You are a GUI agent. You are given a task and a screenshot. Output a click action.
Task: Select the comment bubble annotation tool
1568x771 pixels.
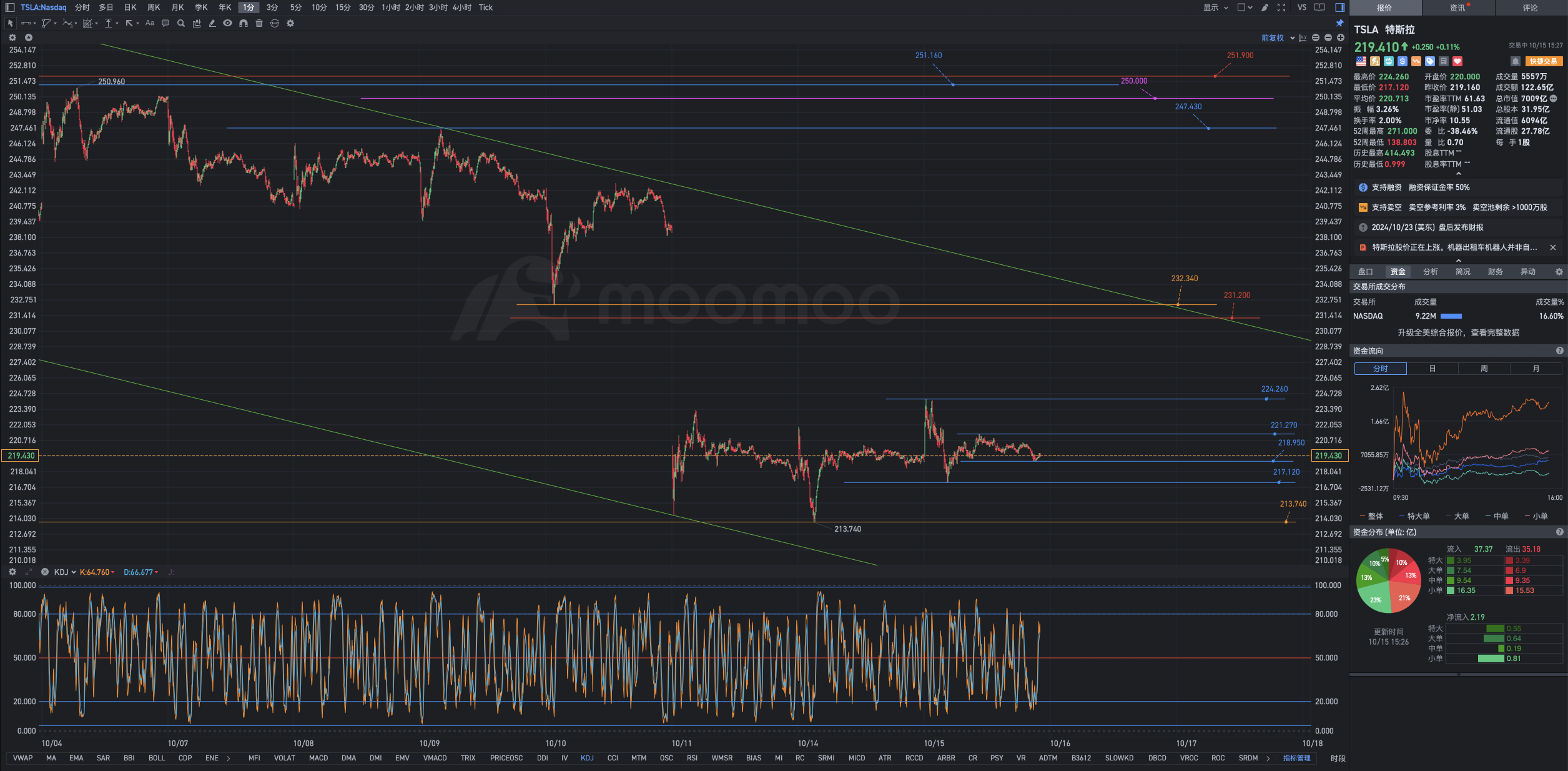click(x=165, y=23)
